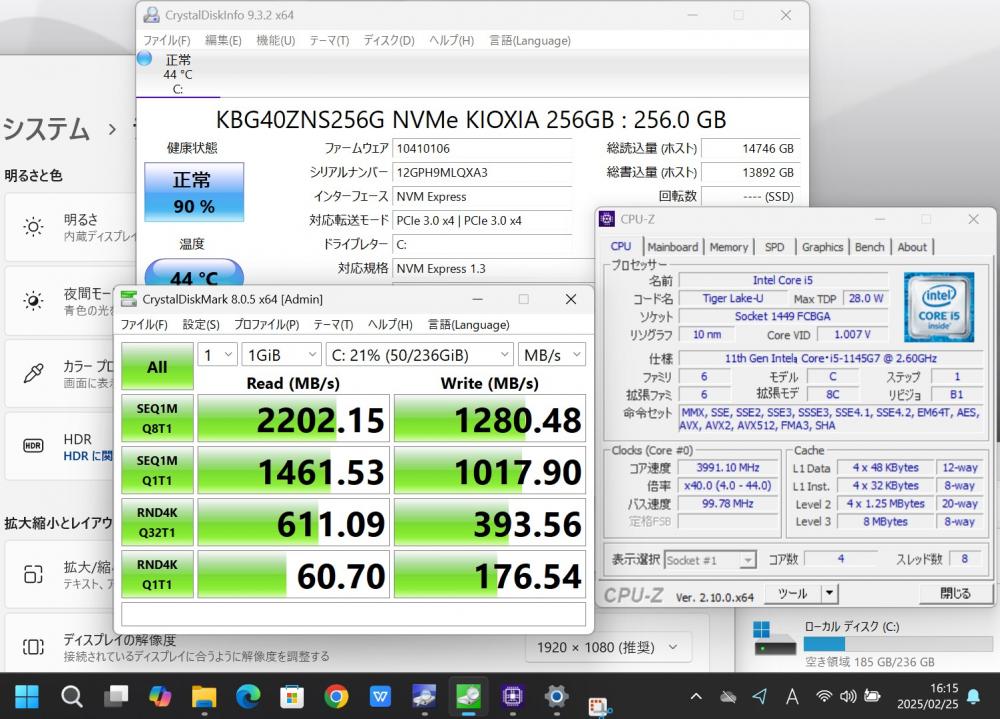Click temperature 44 °C indicator

(194, 273)
